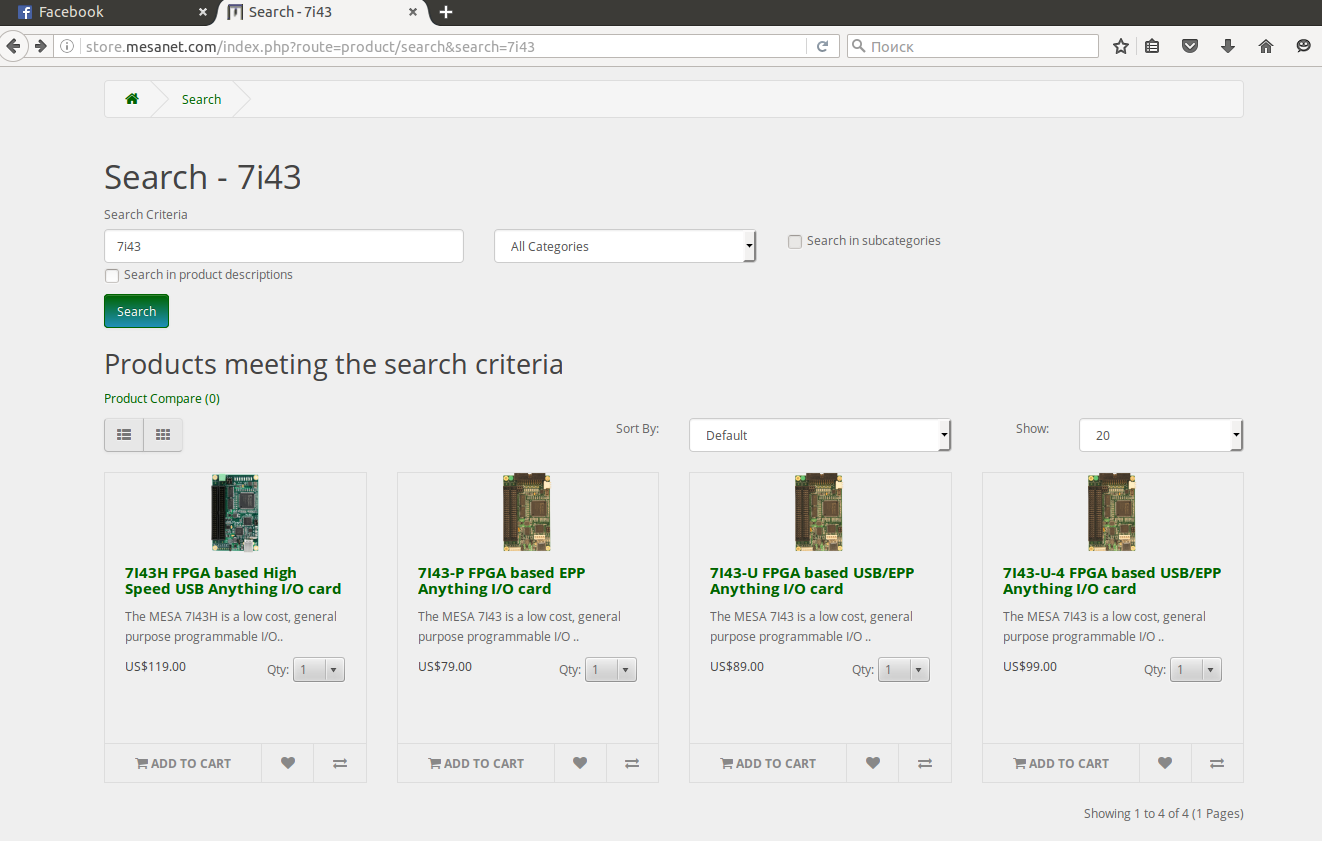The height and width of the screenshot is (841, 1322).
Task: Click the Showing 1 to 4 of 4 text
Action: coord(1164,813)
